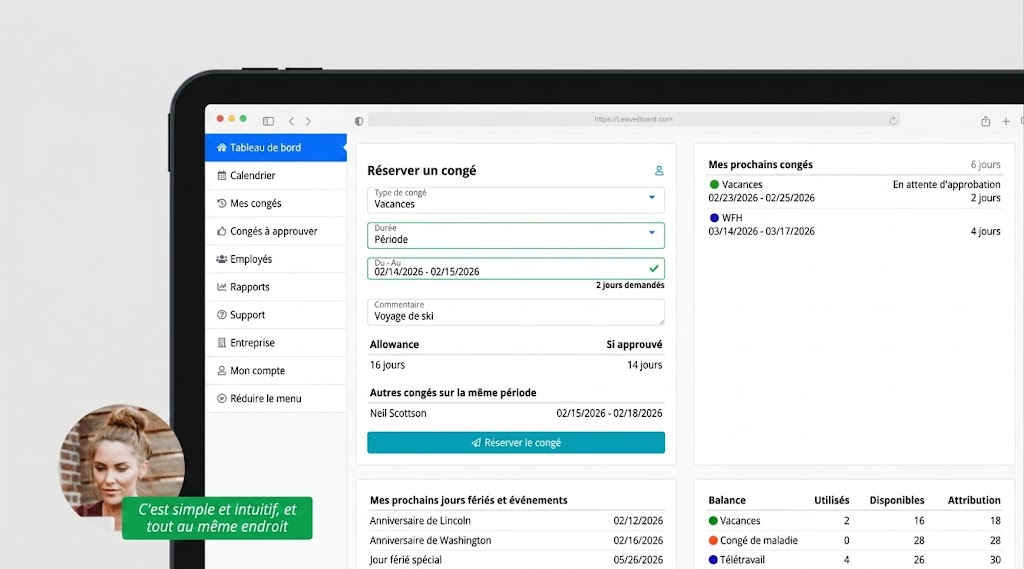Click the Anniversaire de Washington holiday row

click(x=516, y=540)
